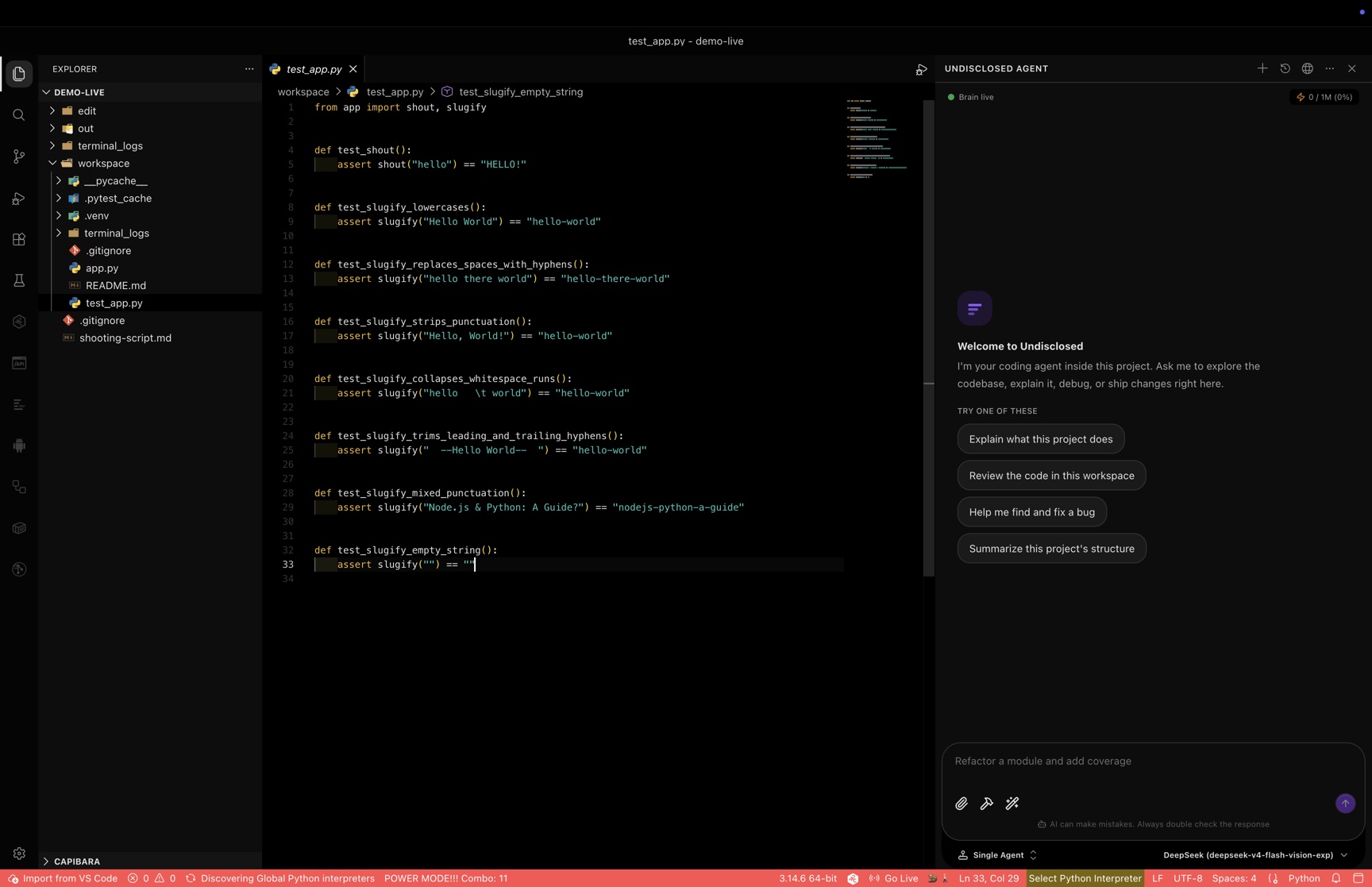Open the Search view in activity bar

coord(19,115)
